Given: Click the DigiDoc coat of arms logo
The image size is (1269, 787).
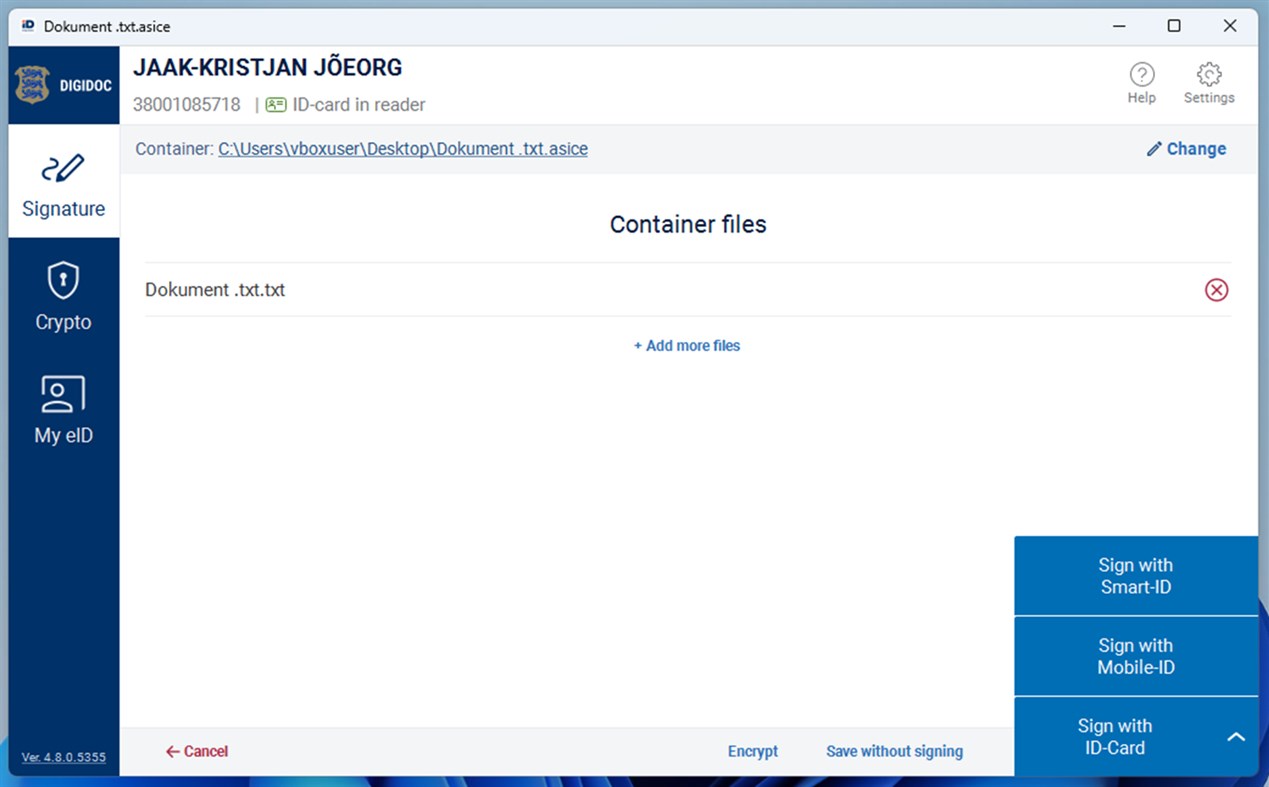Looking at the screenshot, I should click(x=32, y=85).
